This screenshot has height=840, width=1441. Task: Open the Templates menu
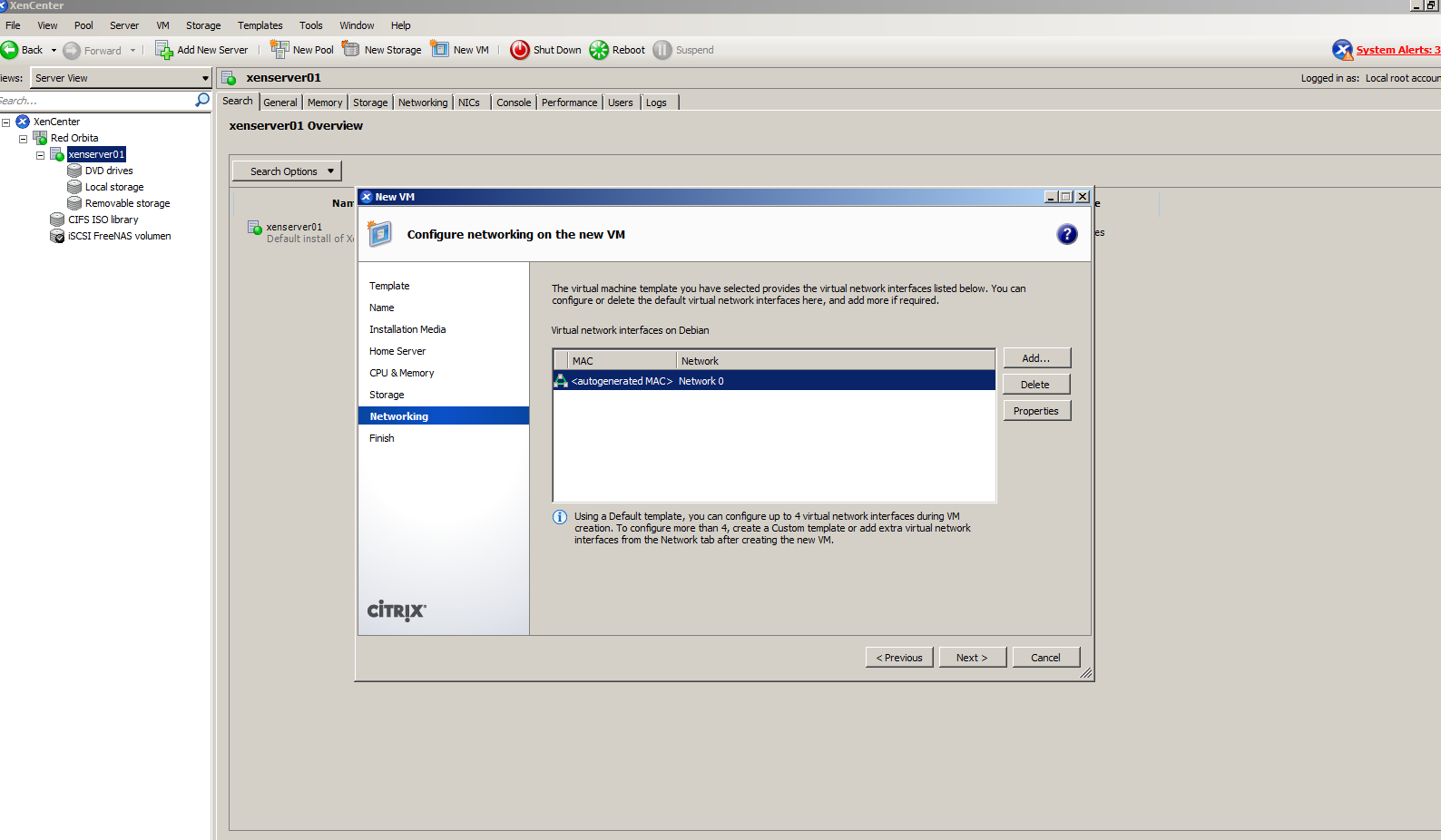(260, 25)
